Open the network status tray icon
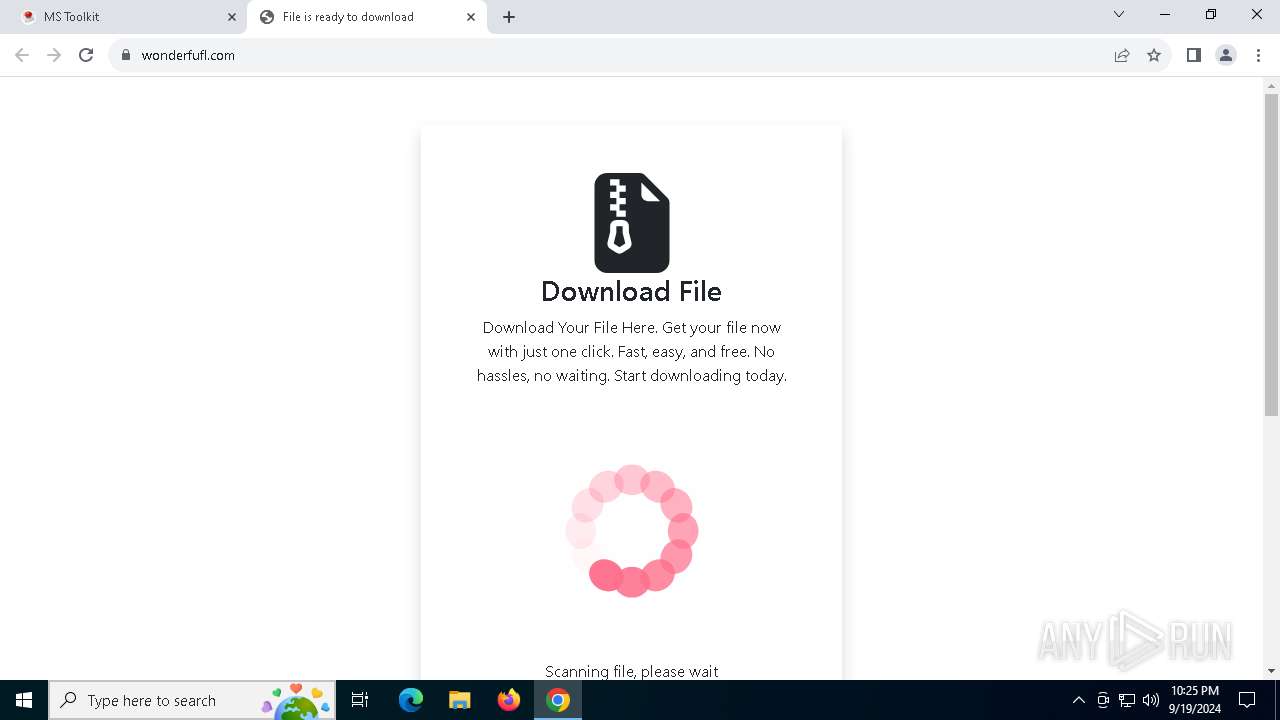1280x720 pixels. click(1127, 700)
